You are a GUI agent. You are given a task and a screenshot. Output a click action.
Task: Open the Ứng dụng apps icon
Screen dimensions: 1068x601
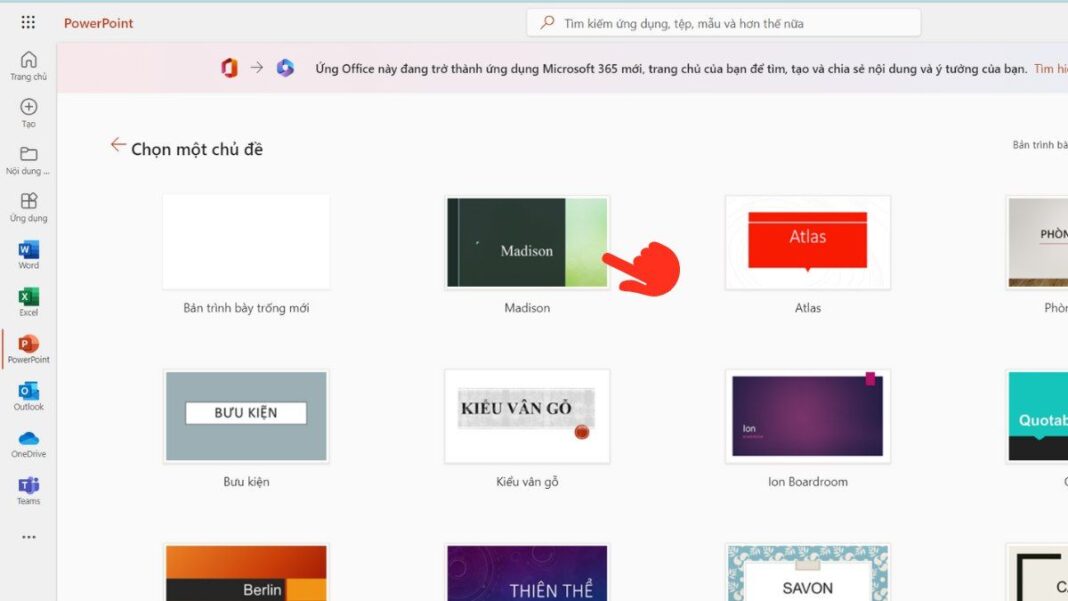pos(29,201)
